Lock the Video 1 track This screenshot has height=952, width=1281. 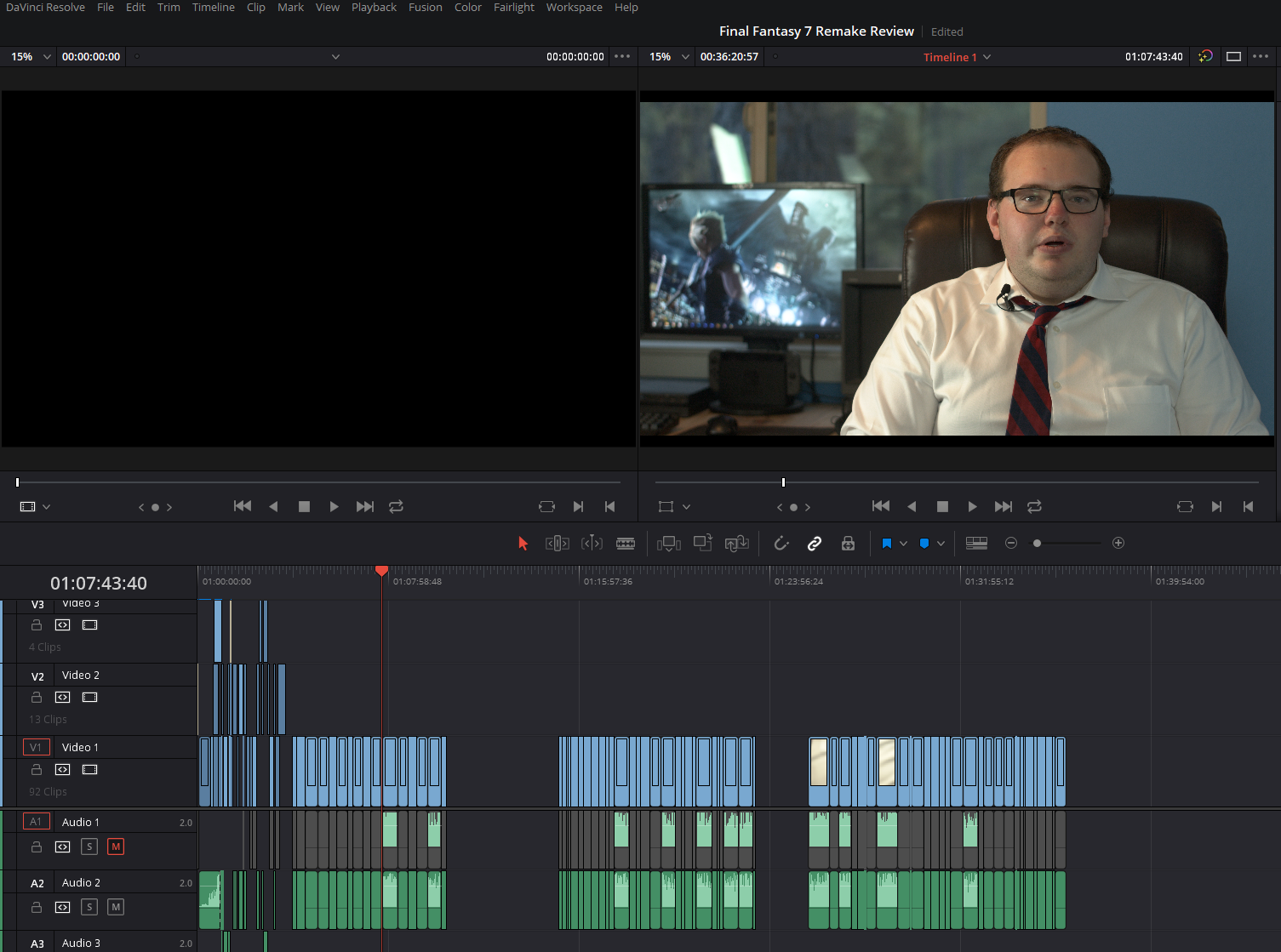coord(37,769)
